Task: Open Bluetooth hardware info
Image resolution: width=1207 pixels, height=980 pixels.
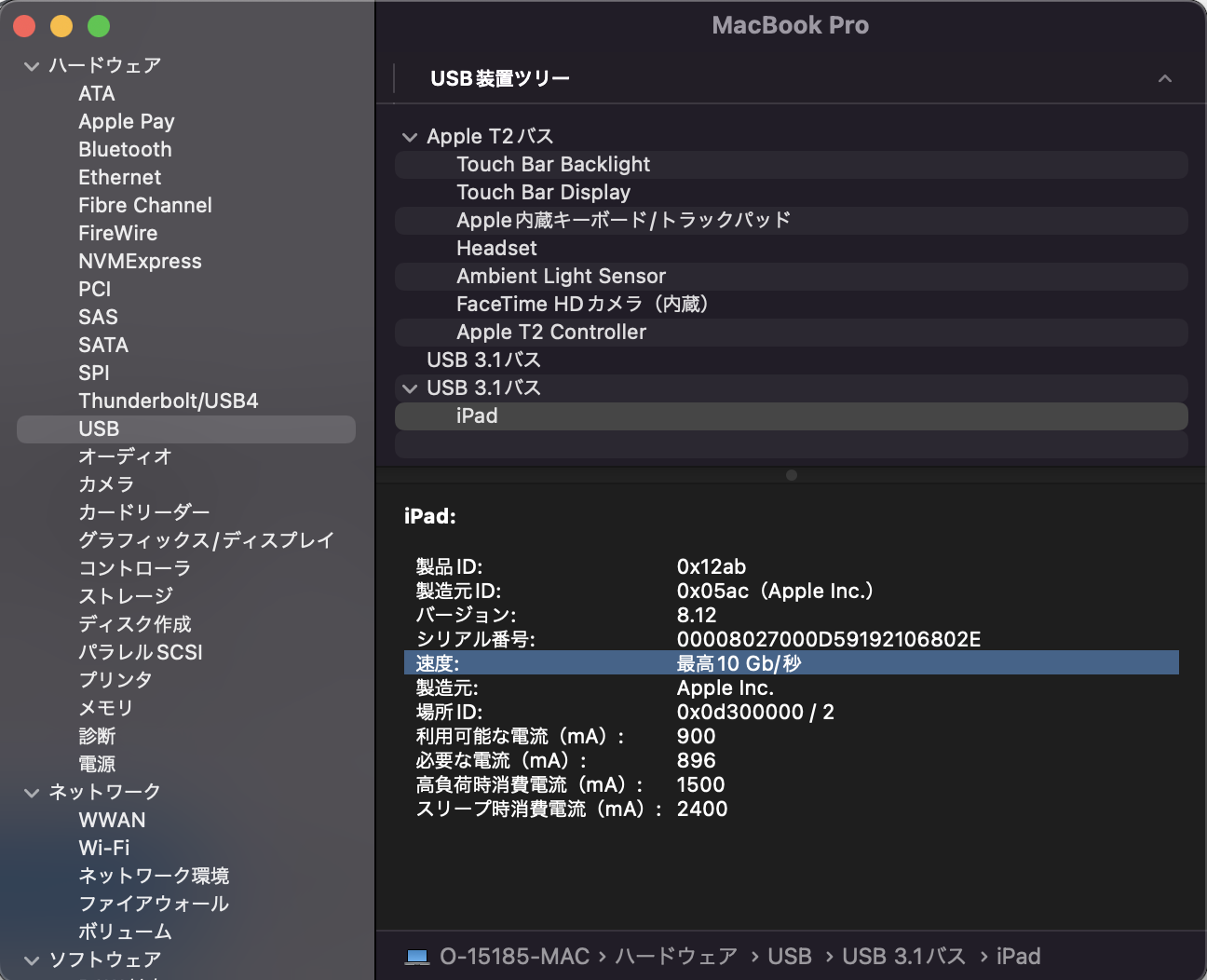Action: click(125, 149)
